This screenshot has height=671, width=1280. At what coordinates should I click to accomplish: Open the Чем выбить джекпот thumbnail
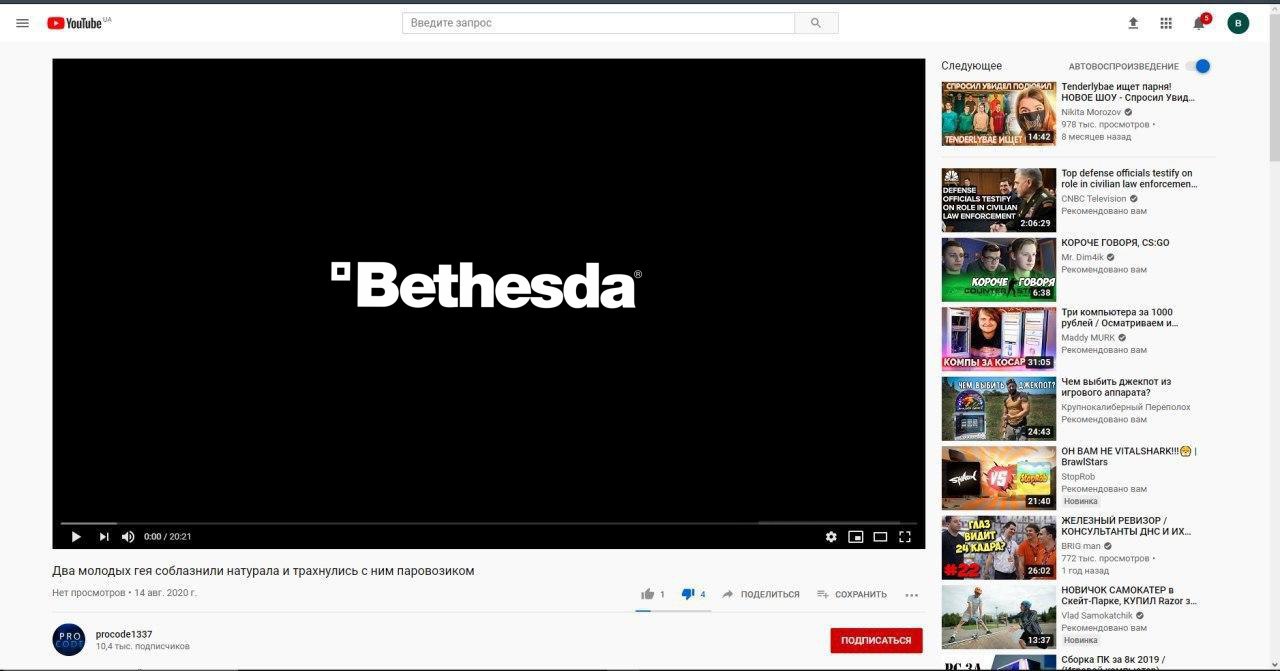(x=998, y=408)
